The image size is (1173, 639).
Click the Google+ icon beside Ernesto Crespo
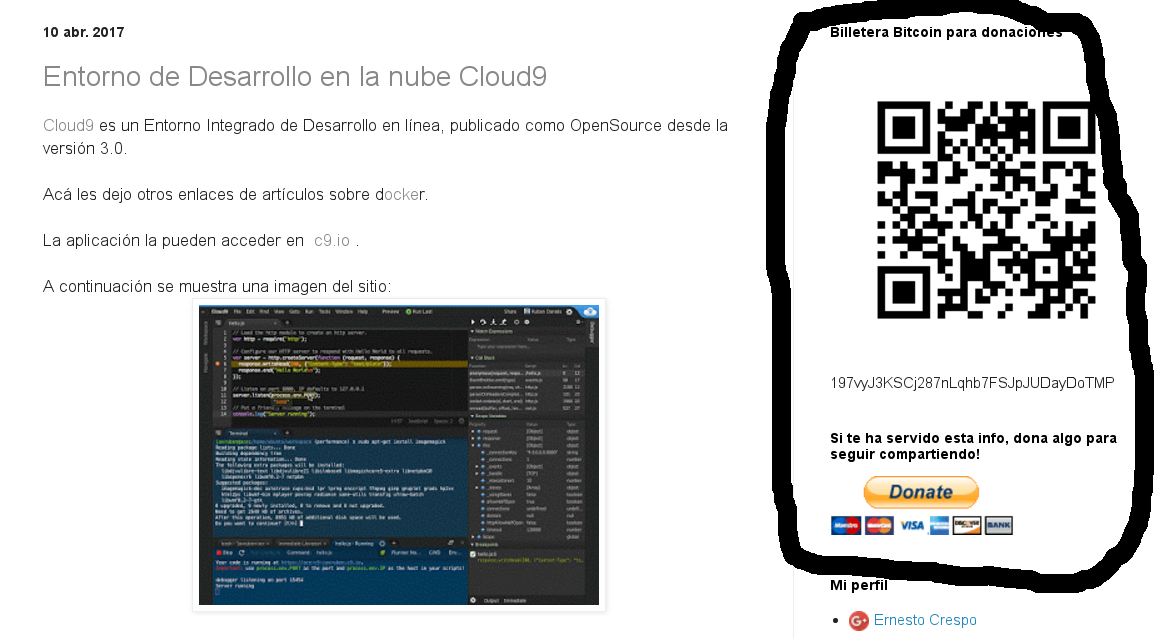(x=858, y=621)
